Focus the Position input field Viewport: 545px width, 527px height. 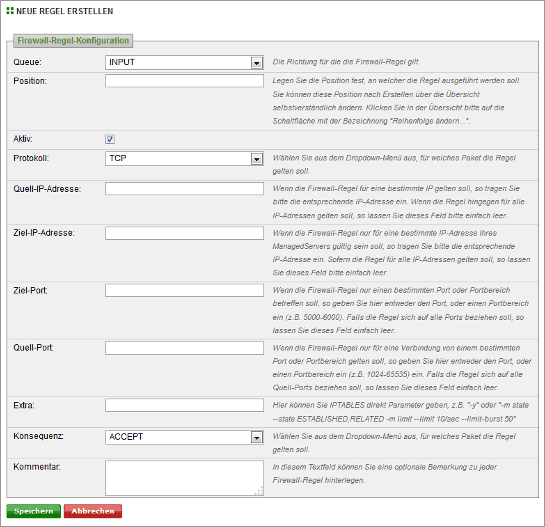[184, 81]
